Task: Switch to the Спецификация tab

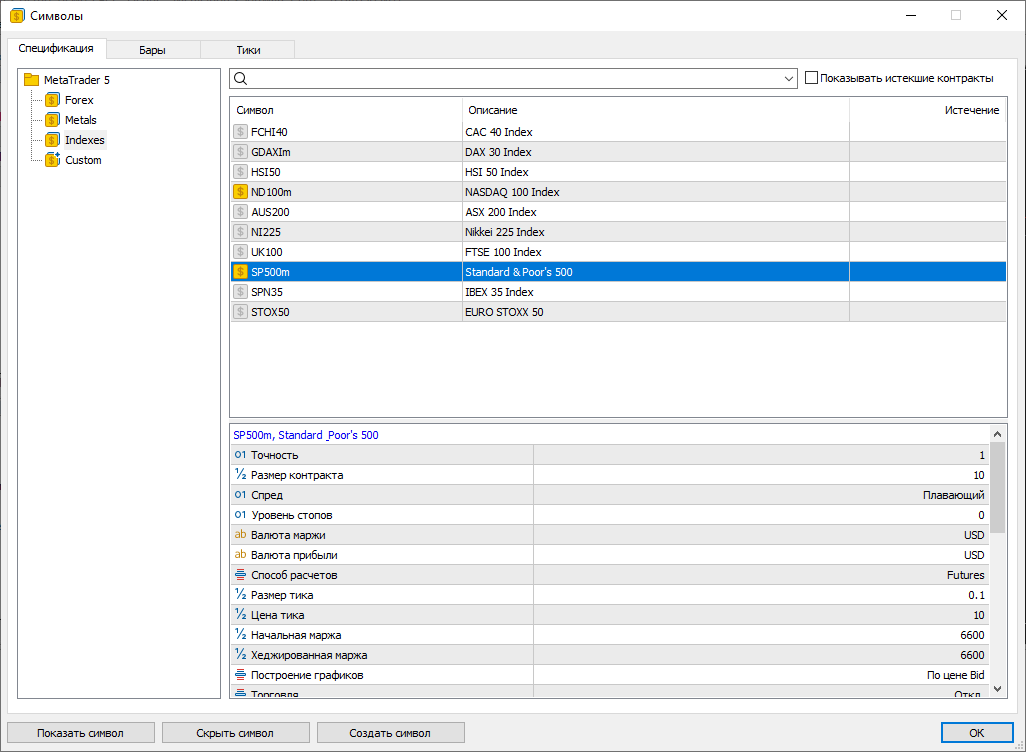Action: [56, 48]
